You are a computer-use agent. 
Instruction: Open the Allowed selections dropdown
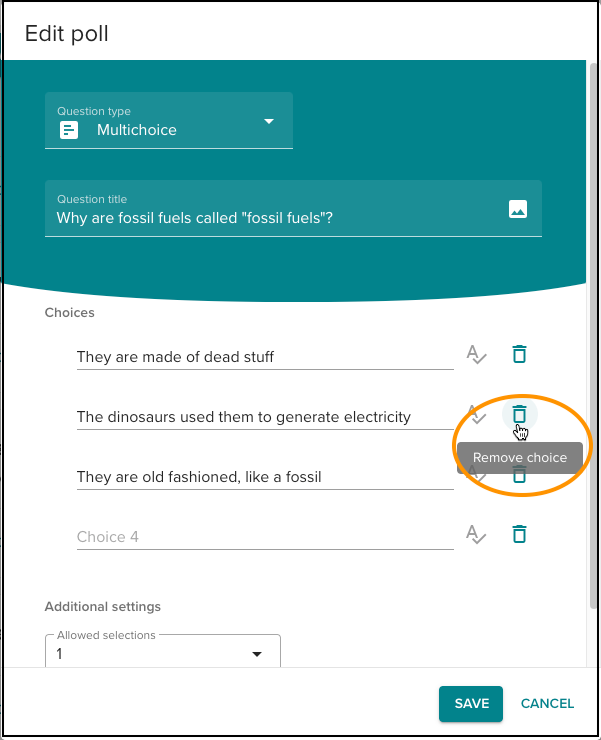coord(163,653)
